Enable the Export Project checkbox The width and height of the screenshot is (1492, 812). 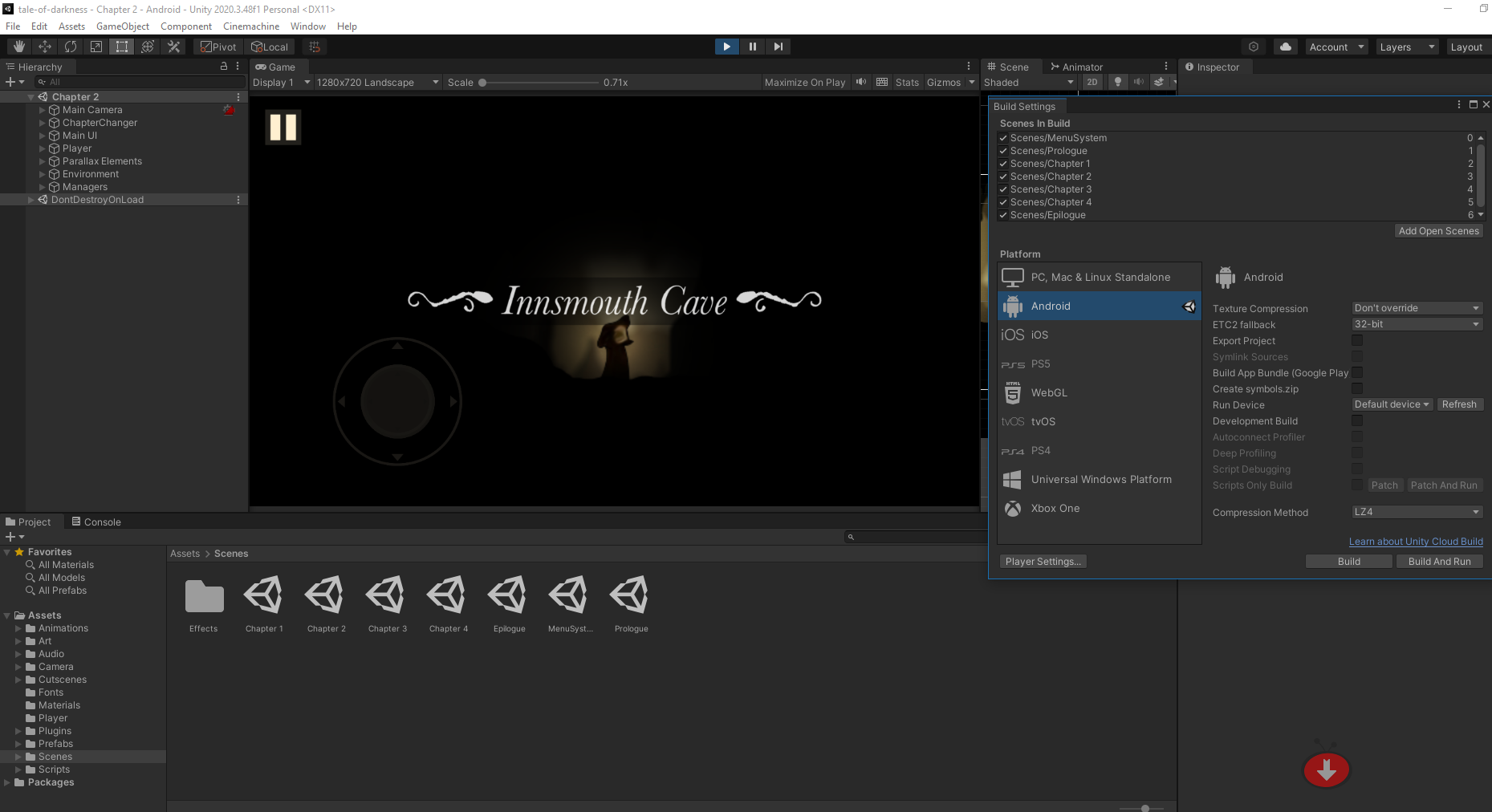click(1357, 340)
